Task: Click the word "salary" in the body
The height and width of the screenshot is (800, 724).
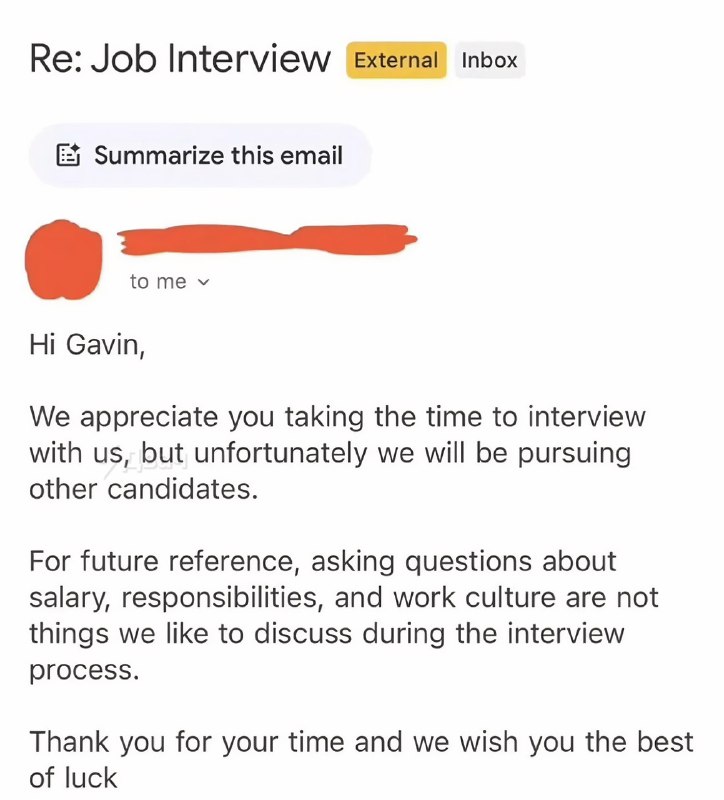Action: pos(66,598)
